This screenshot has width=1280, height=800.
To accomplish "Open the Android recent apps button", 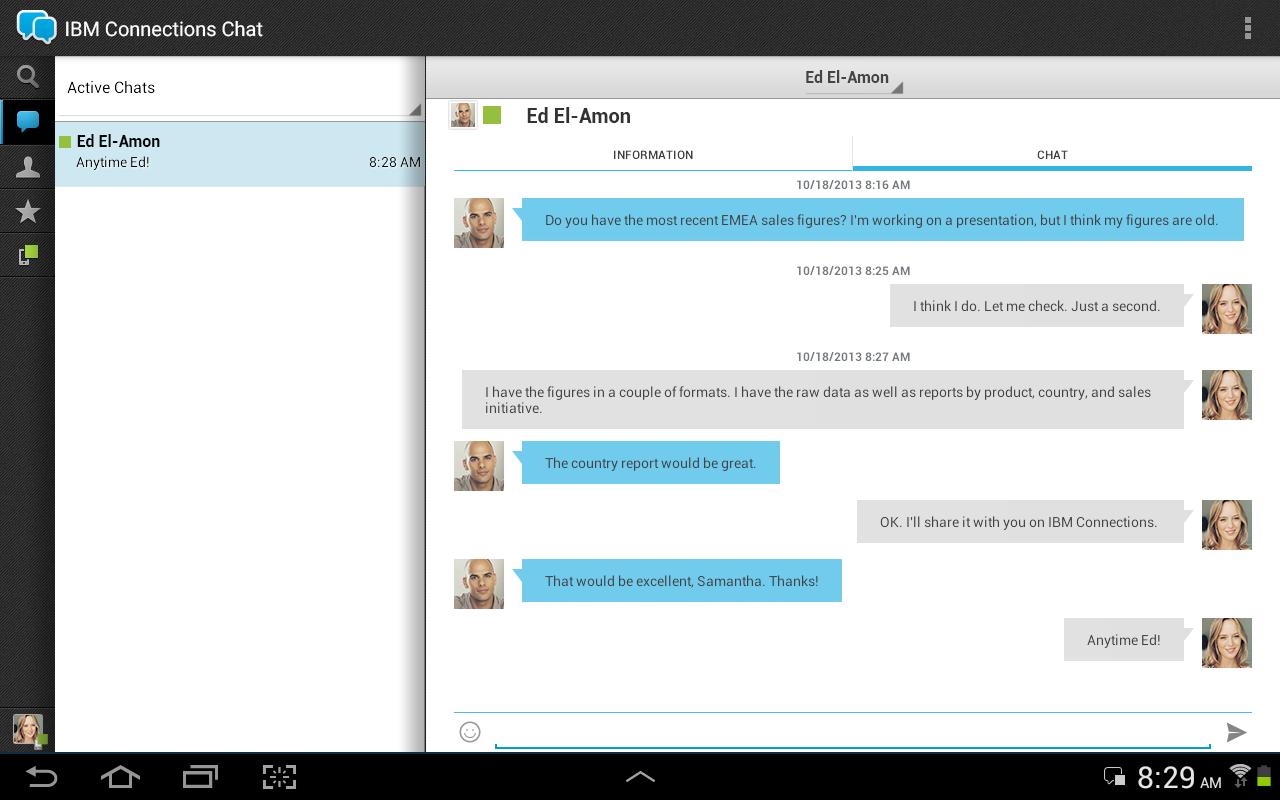I will tap(200, 777).
